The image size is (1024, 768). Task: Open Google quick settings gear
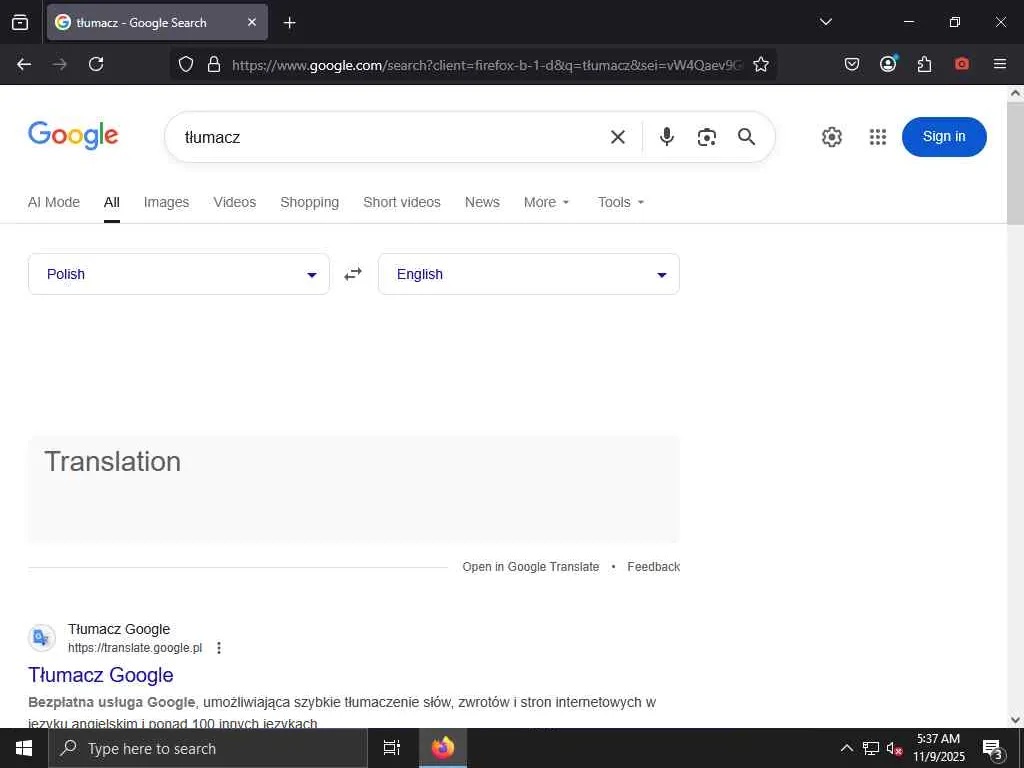(831, 137)
